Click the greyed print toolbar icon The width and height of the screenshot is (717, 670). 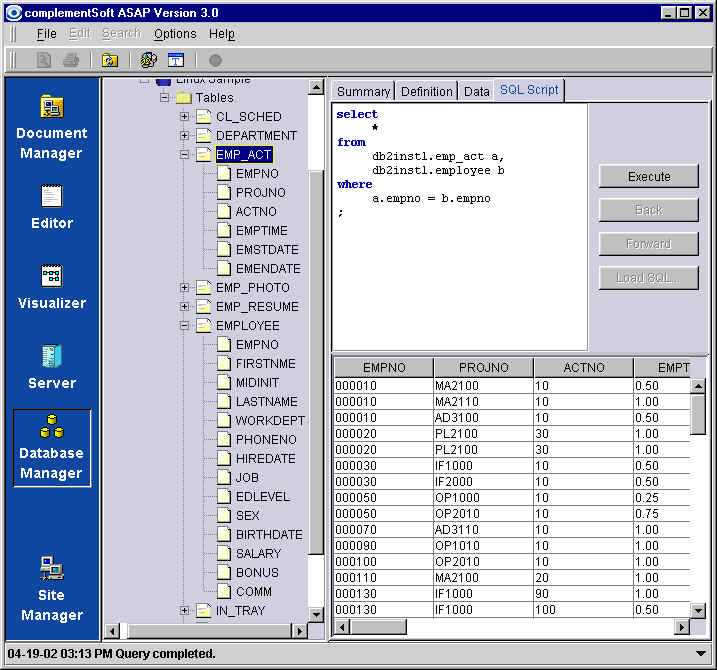[x=70, y=60]
